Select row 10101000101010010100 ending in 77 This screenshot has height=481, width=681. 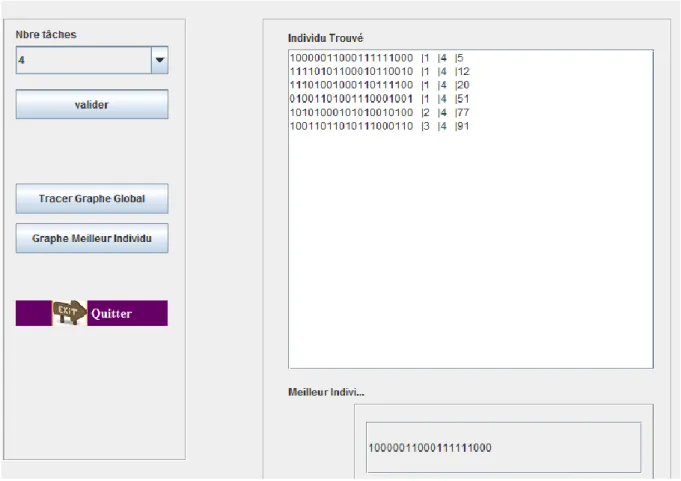tap(380, 112)
